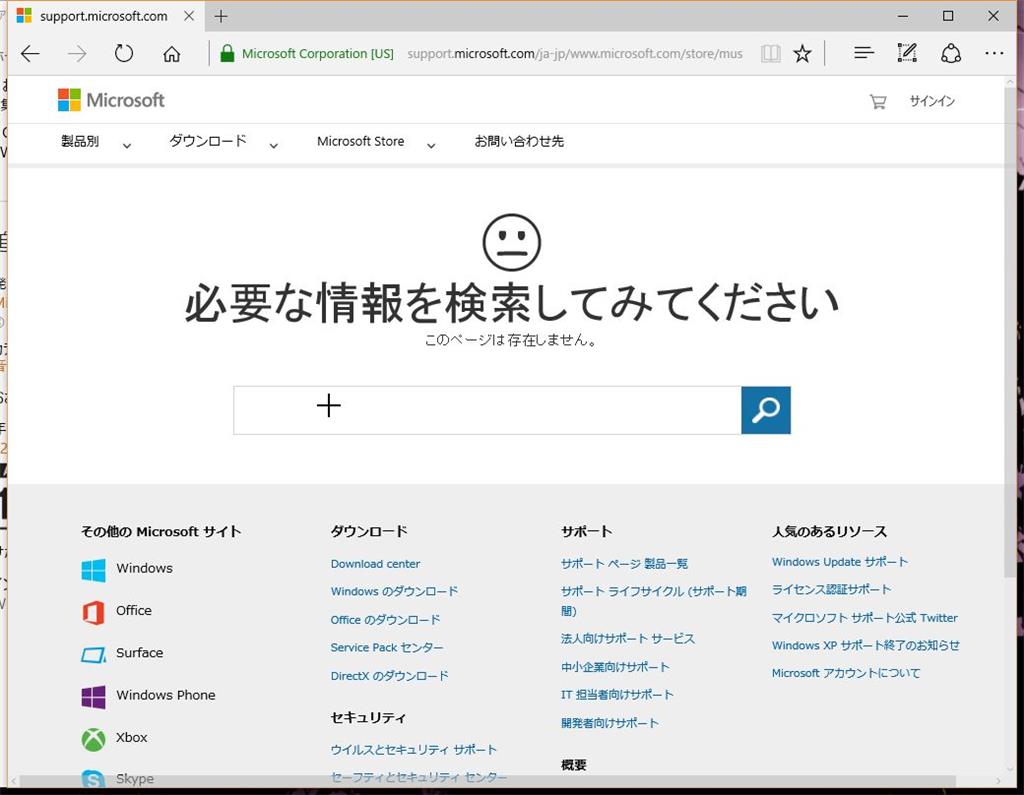Click the Share circle icon
Viewport: 1024px width, 795px height.
tap(951, 53)
